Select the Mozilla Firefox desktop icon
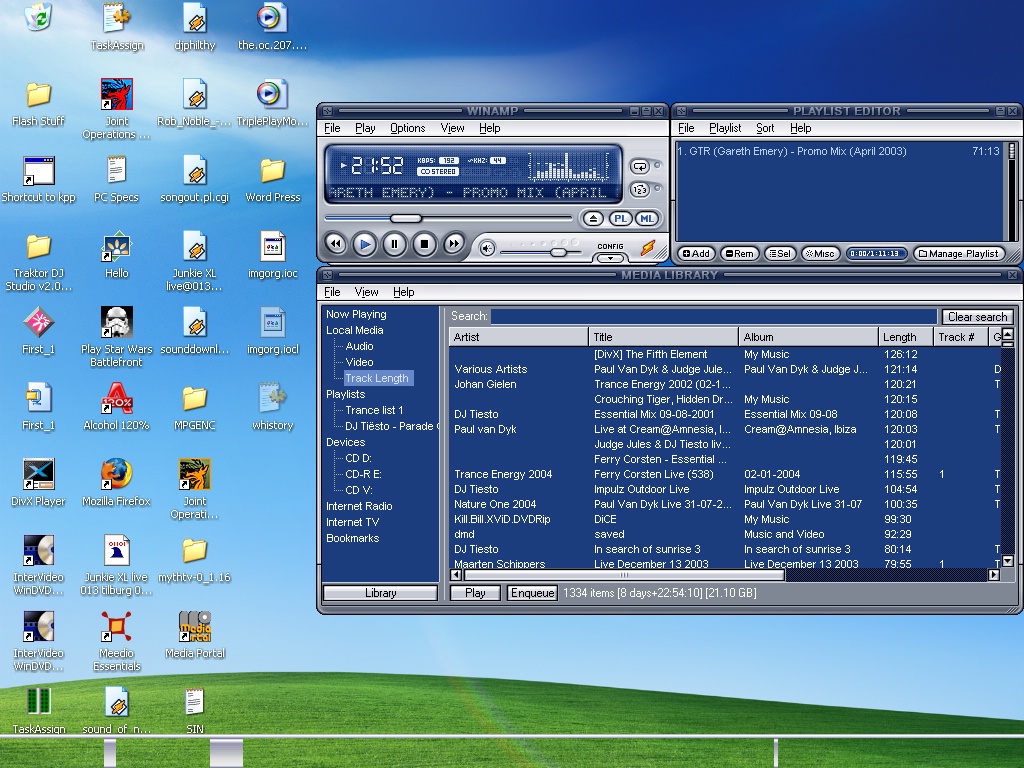Screen dimensions: 1024x768 (x=116, y=483)
